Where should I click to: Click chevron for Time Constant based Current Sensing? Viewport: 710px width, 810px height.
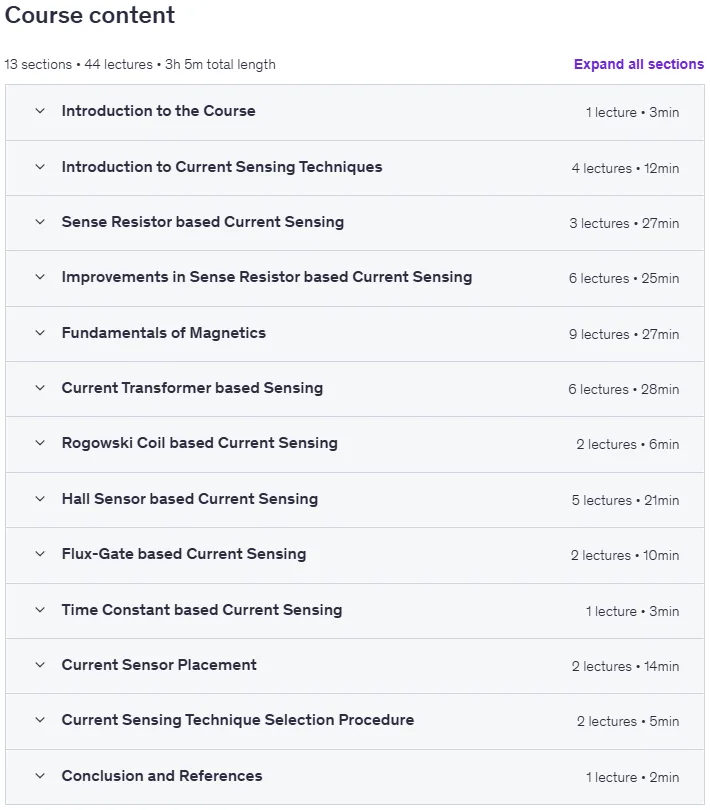[40, 610]
